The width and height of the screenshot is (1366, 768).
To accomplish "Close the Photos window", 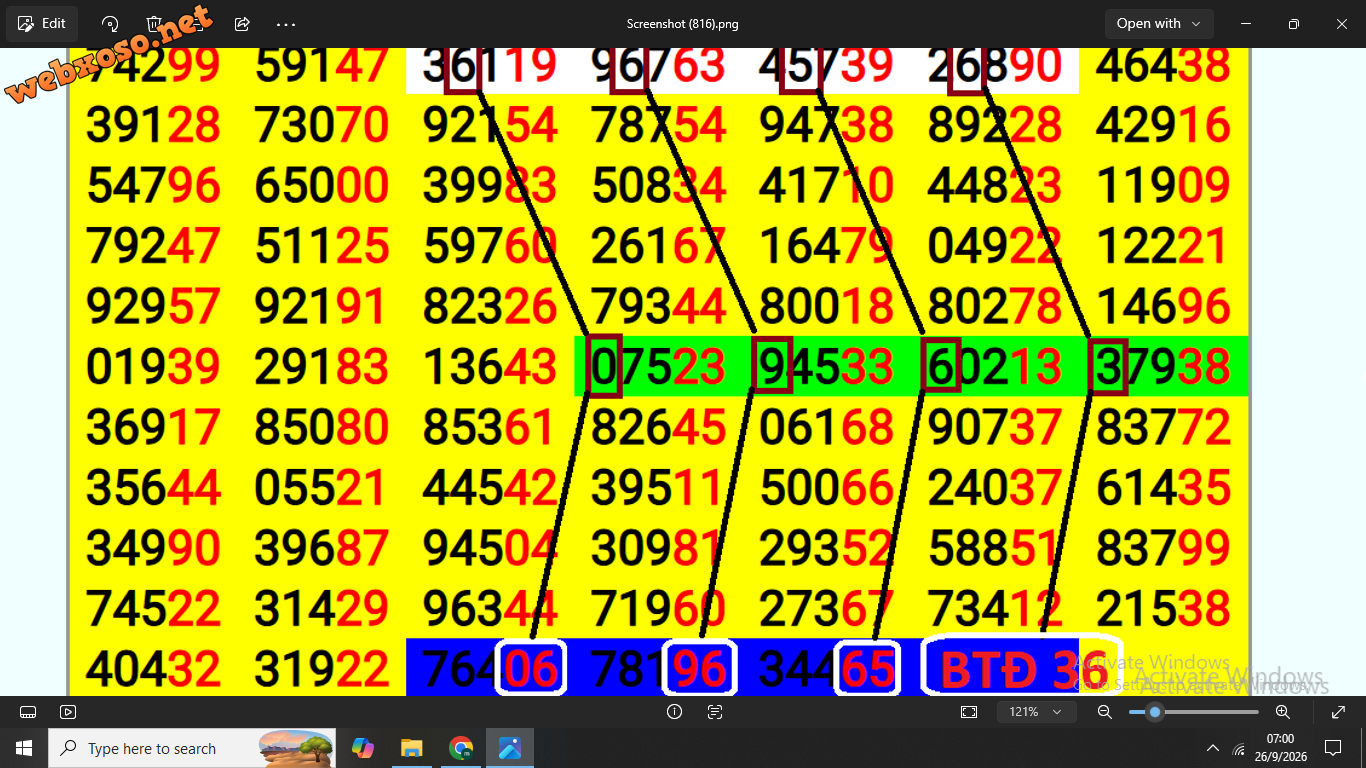I will pyautogui.click(x=1340, y=24).
